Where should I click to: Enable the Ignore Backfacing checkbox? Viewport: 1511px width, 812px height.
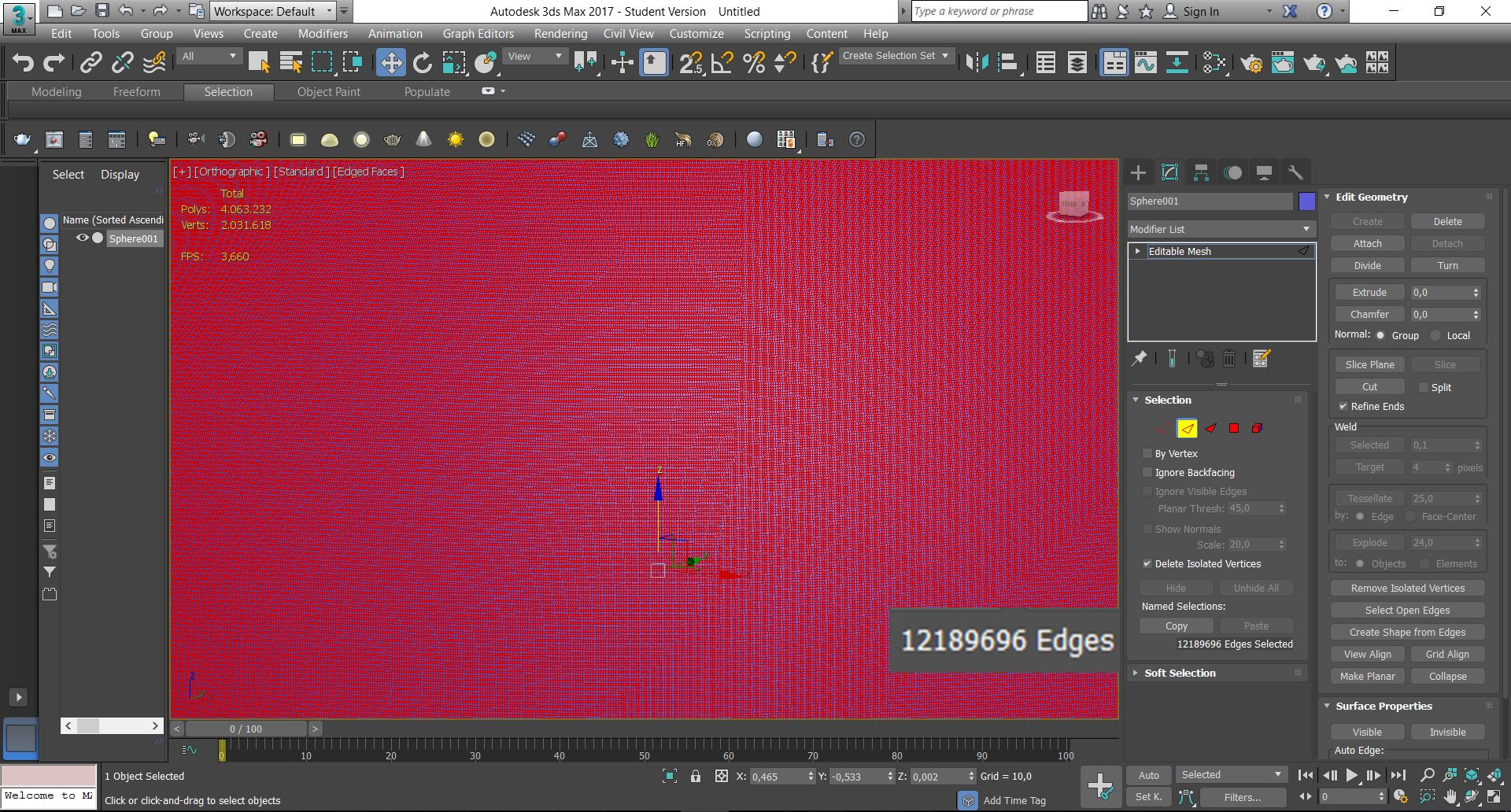pos(1147,472)
